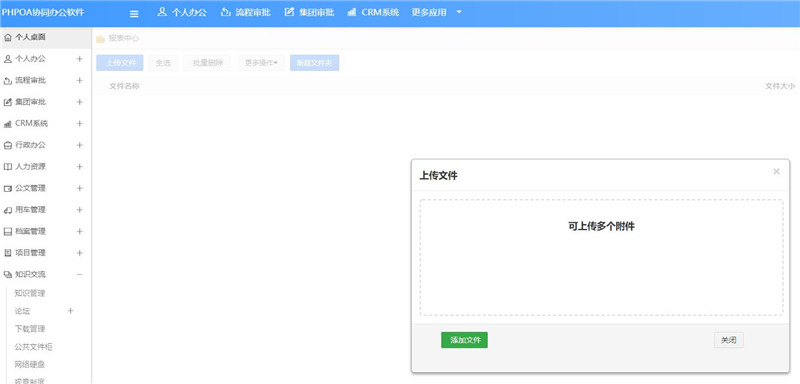Viewport: 800px width, 384px height.
Task: Click the 上传文件 toolbar button
Action: pyautogui.click(x=120, y=63)
